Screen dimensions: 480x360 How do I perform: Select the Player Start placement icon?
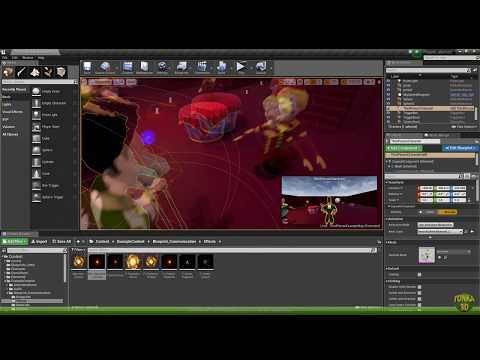click(36, 127)
